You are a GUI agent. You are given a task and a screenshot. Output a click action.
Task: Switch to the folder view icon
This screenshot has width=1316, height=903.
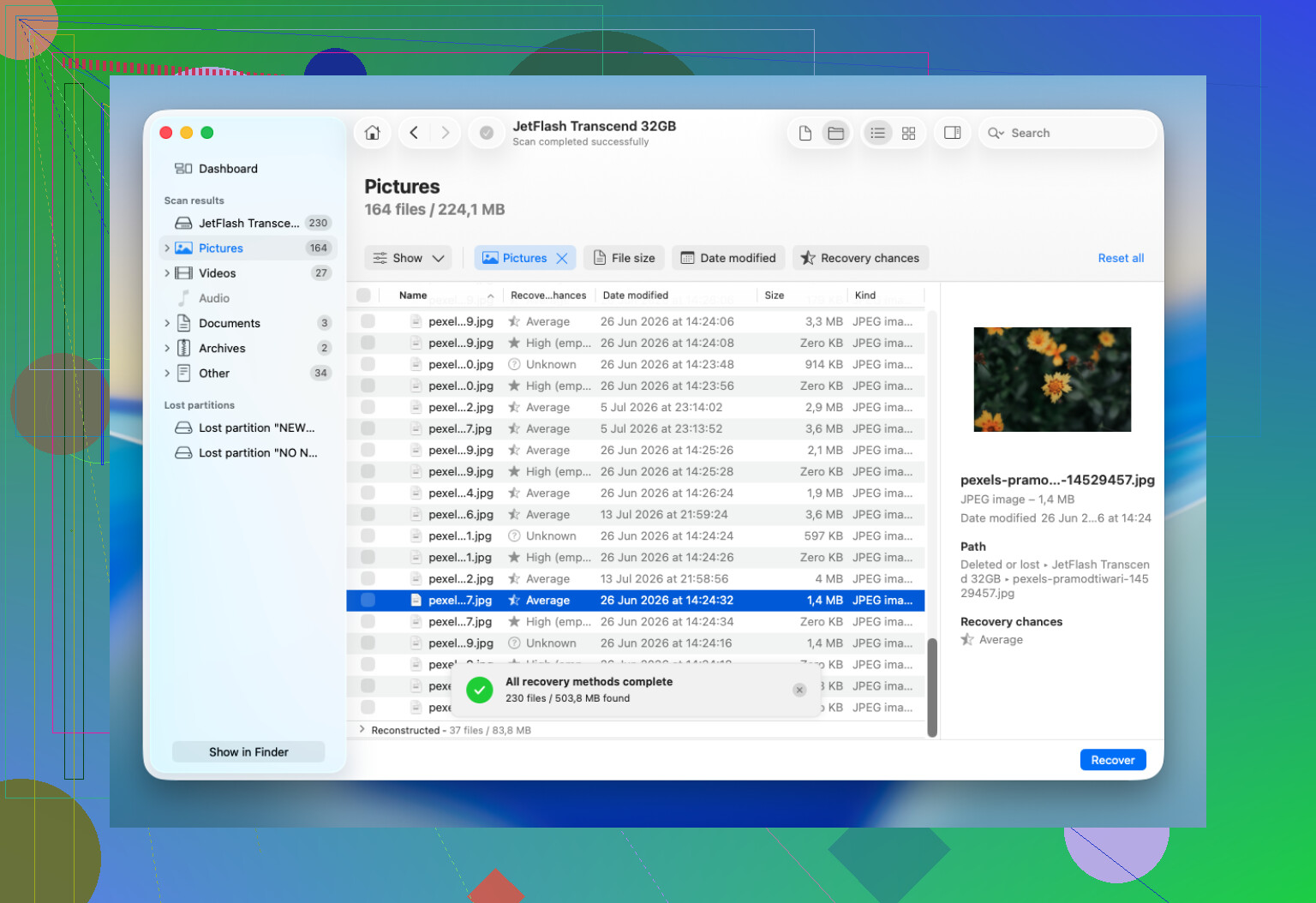(x=835, y=133)
